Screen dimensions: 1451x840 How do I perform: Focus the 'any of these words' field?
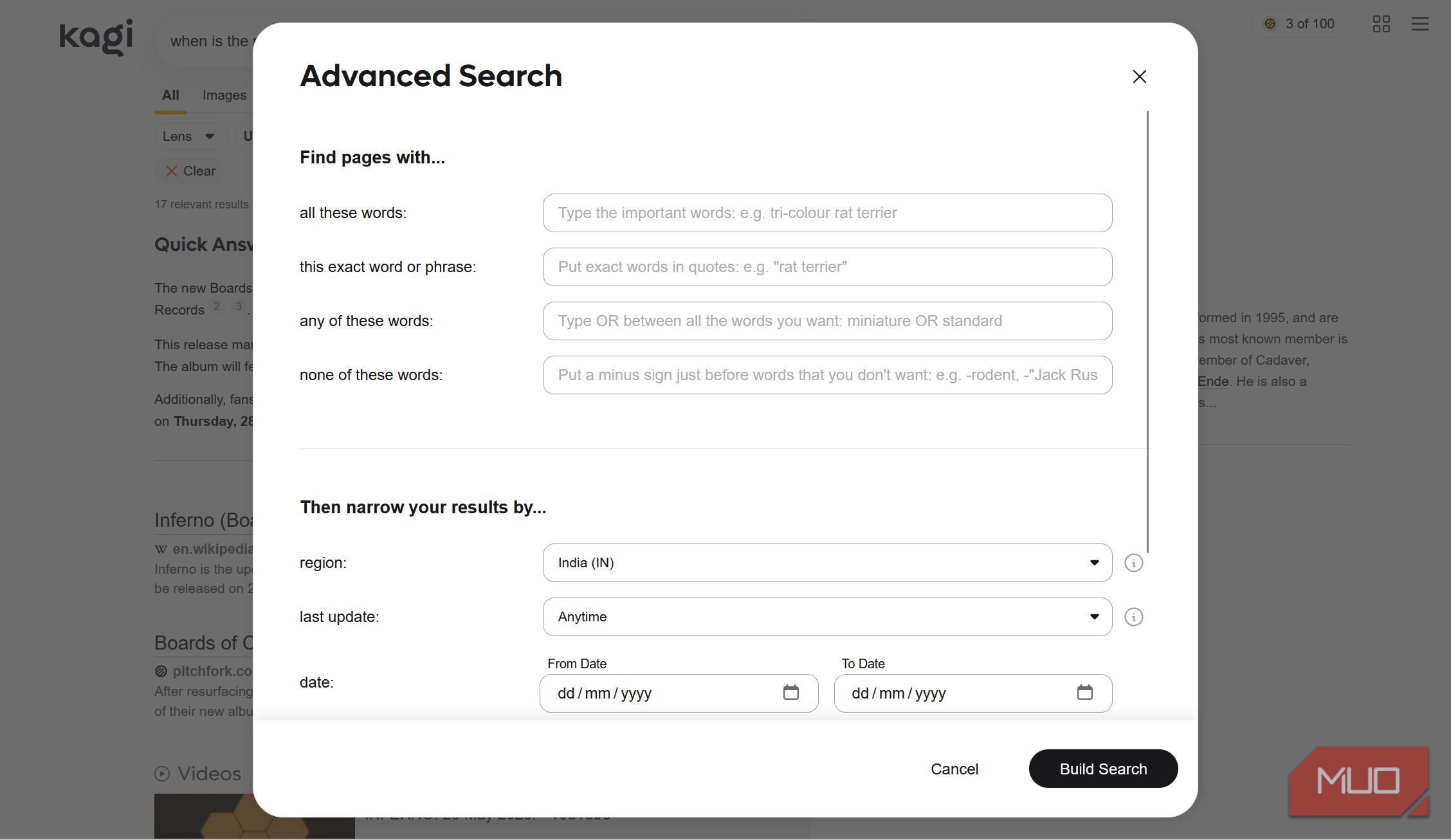(827, 321)
